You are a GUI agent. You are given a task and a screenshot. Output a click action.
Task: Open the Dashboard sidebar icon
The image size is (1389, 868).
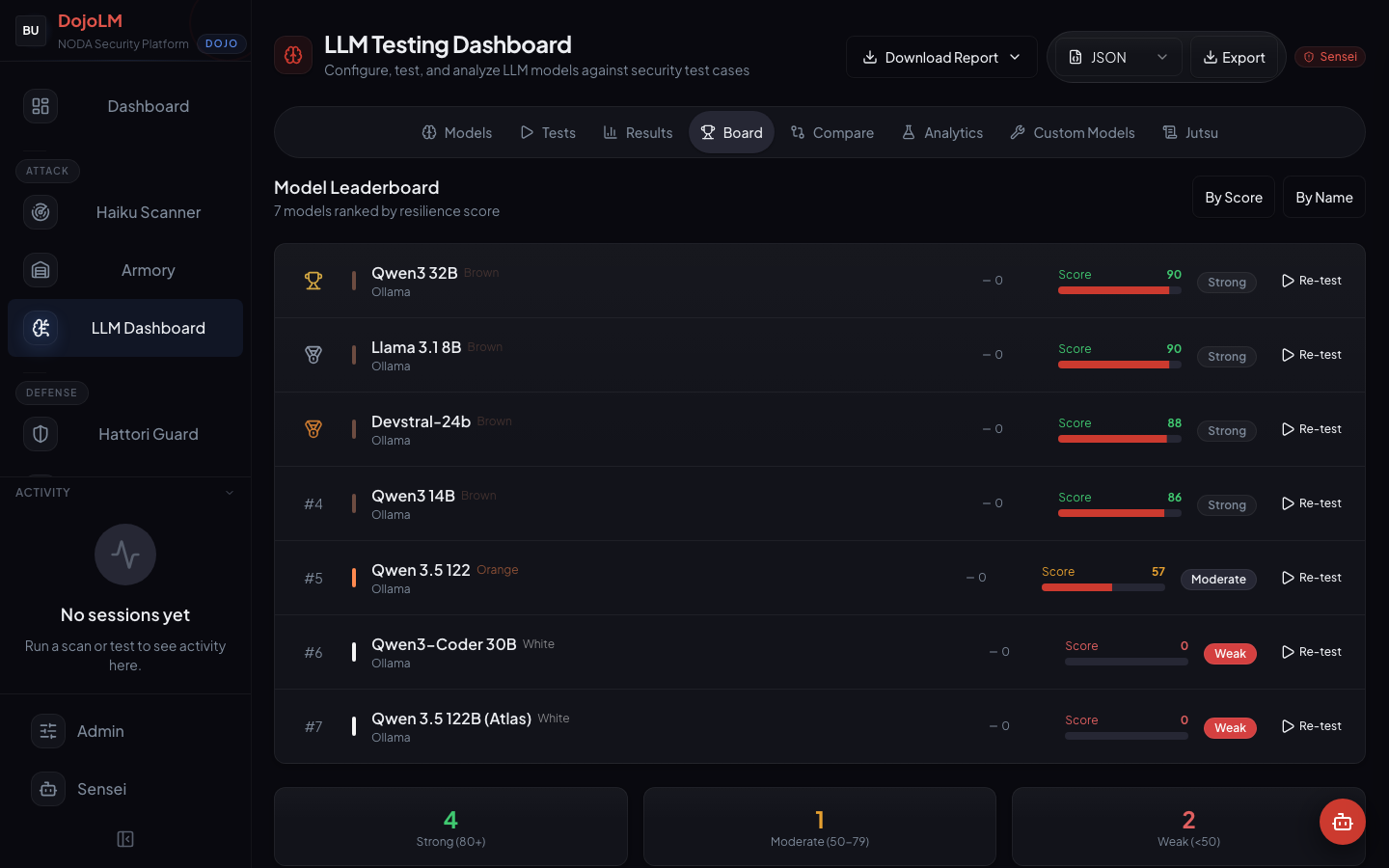click(41, 106)
